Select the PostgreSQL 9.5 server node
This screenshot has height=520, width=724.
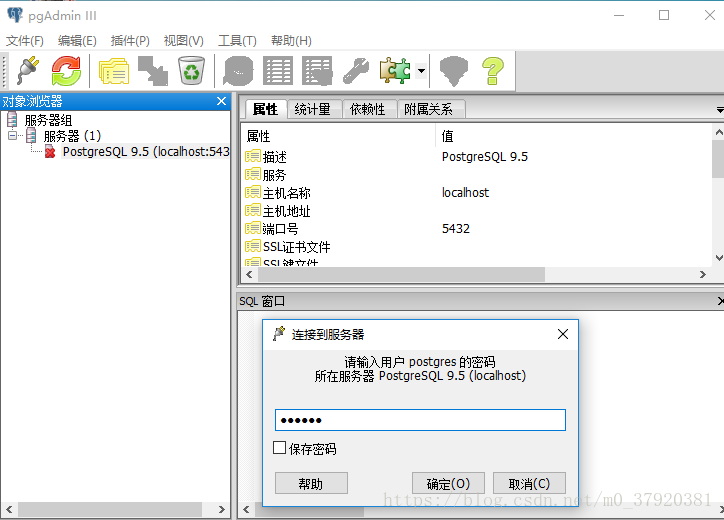[x=145, y=151]
